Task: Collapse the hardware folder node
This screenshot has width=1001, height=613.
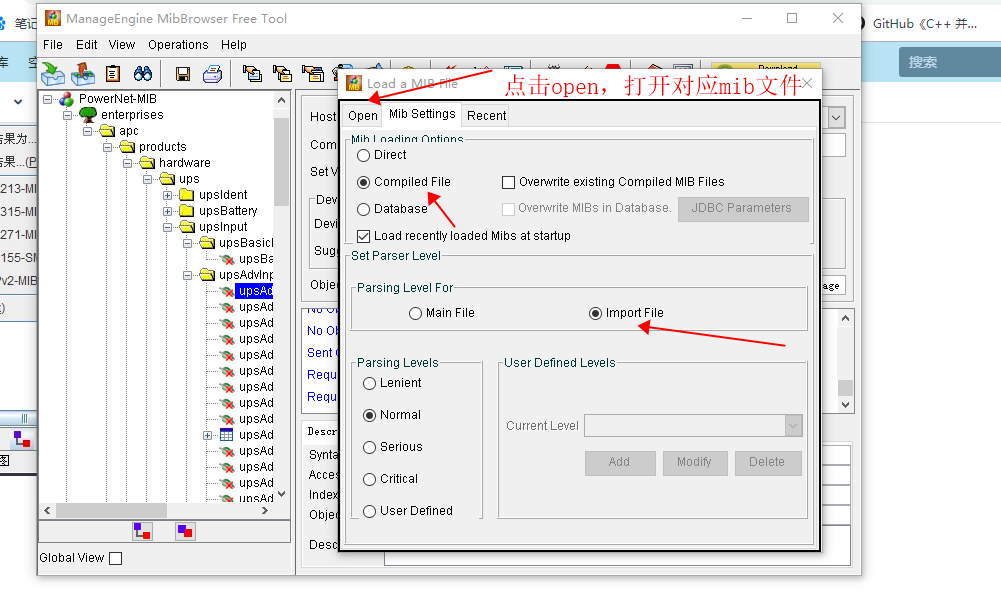Action: 127,163
